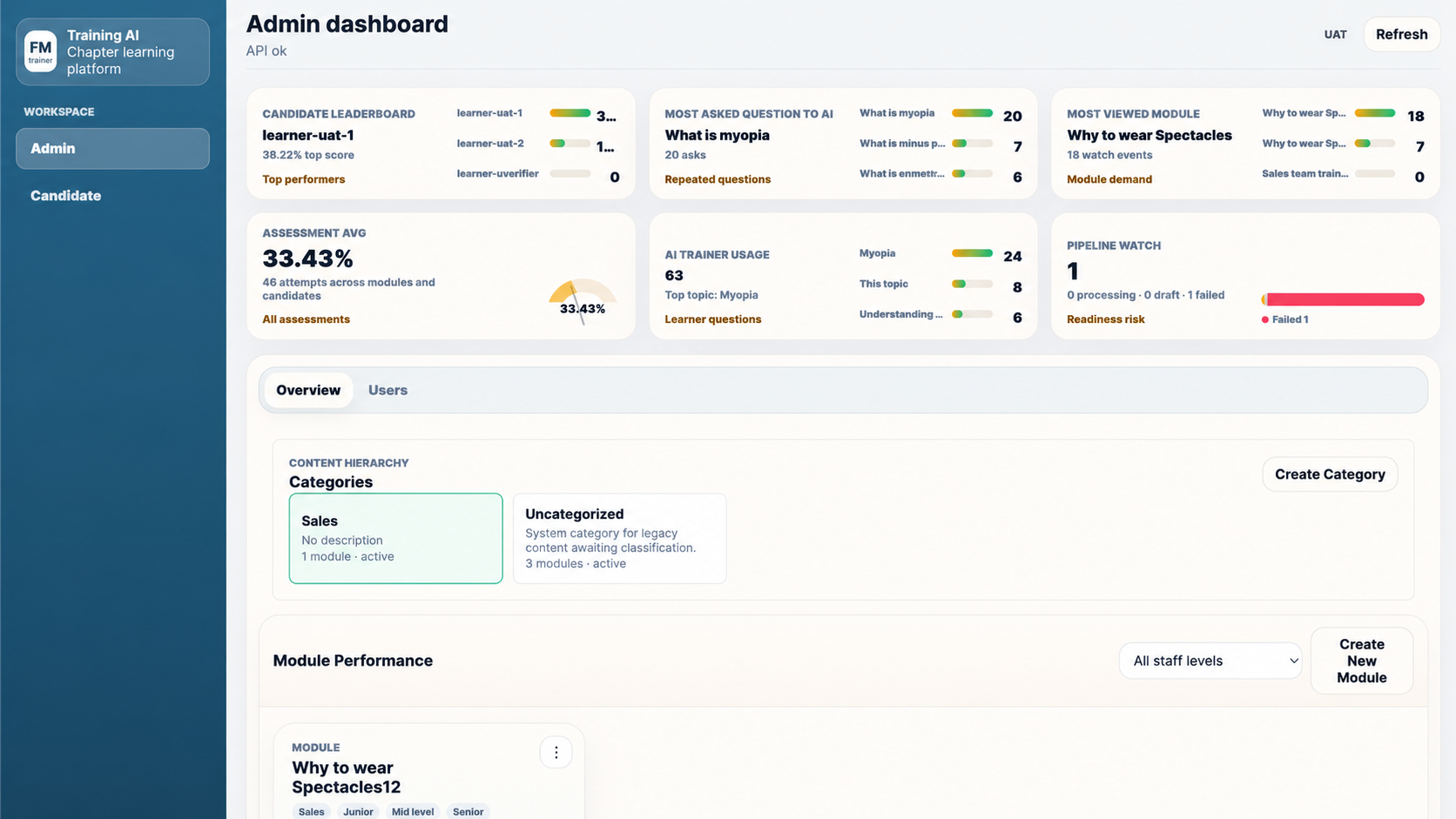The width and height of the screenshot is (1456, 819).
Task: Click learner-uat-2 score progress bar
Action: (570, 144)
